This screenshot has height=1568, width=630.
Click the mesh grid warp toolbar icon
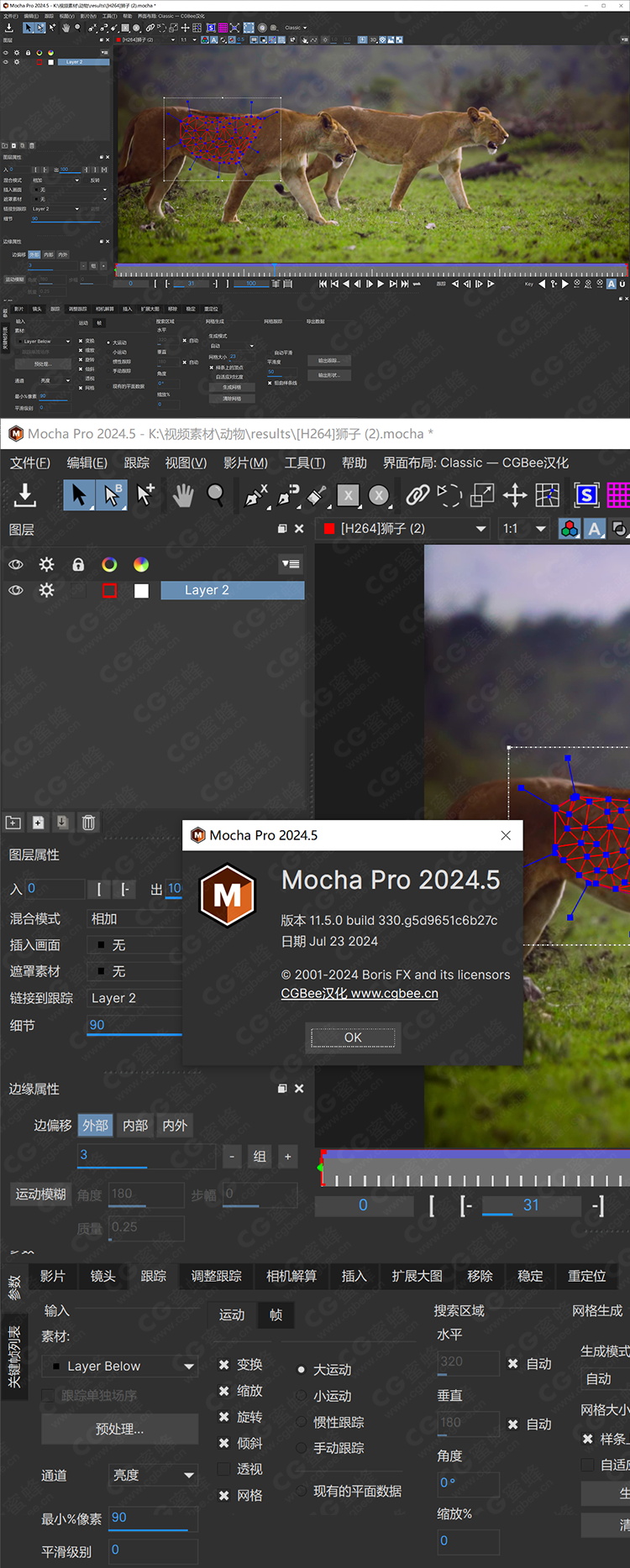coord(548,495)
